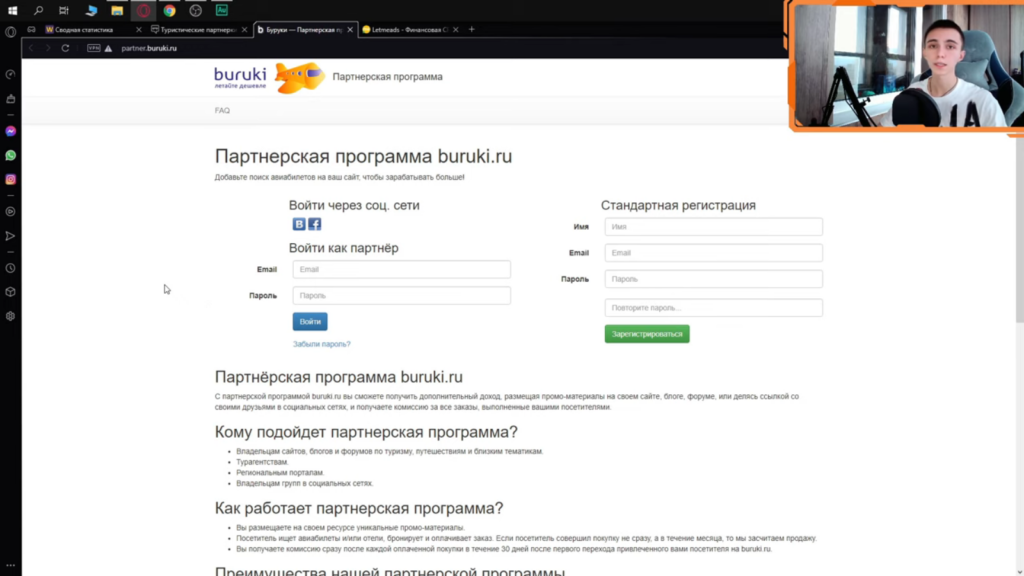
Task: Focus the registration 'Имя' field
Action: 714,227
